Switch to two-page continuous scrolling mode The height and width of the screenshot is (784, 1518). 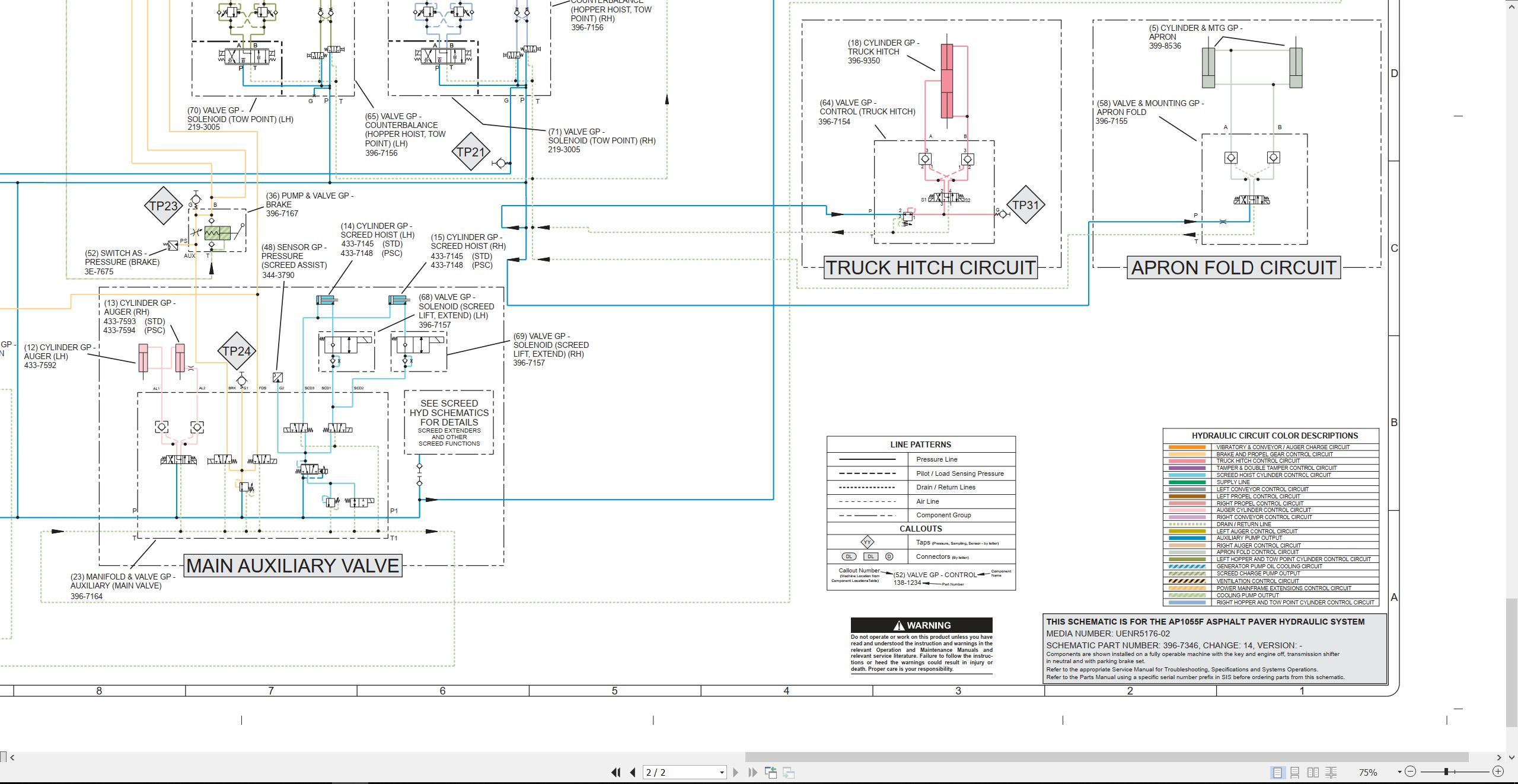coord(1331,772)
